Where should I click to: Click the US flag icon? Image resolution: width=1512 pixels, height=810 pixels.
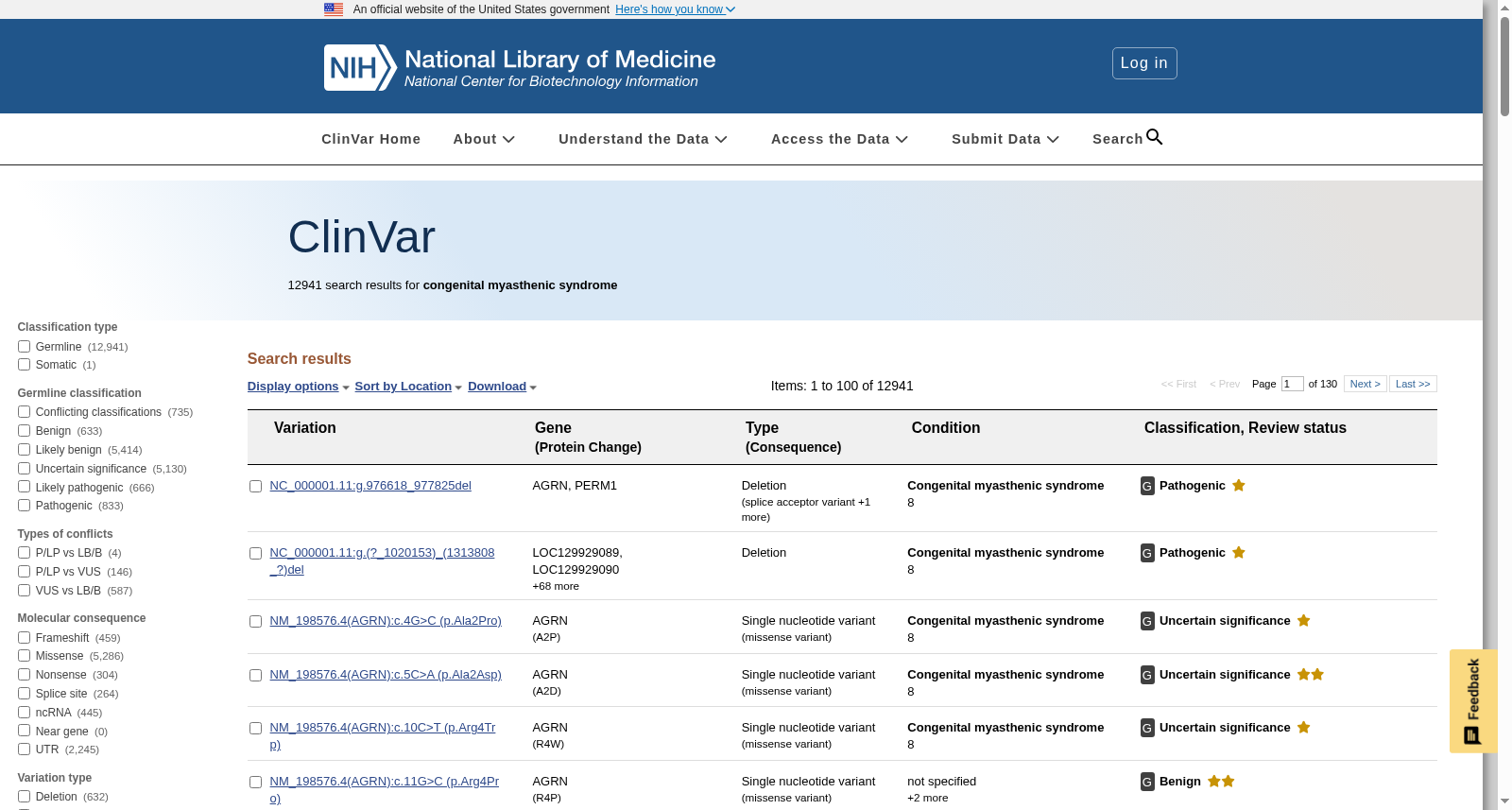pos(334,9)
